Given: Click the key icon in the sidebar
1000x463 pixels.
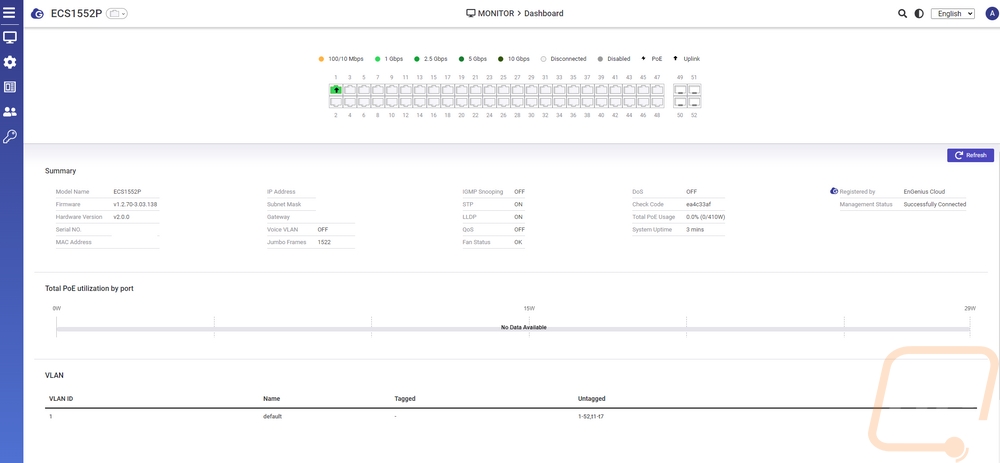Looking at the screenshot, I should click(10, 137).
